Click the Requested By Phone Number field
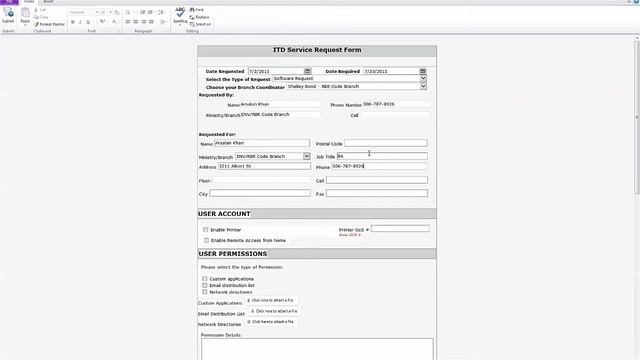The image size is (640, 360). point(396,104)
